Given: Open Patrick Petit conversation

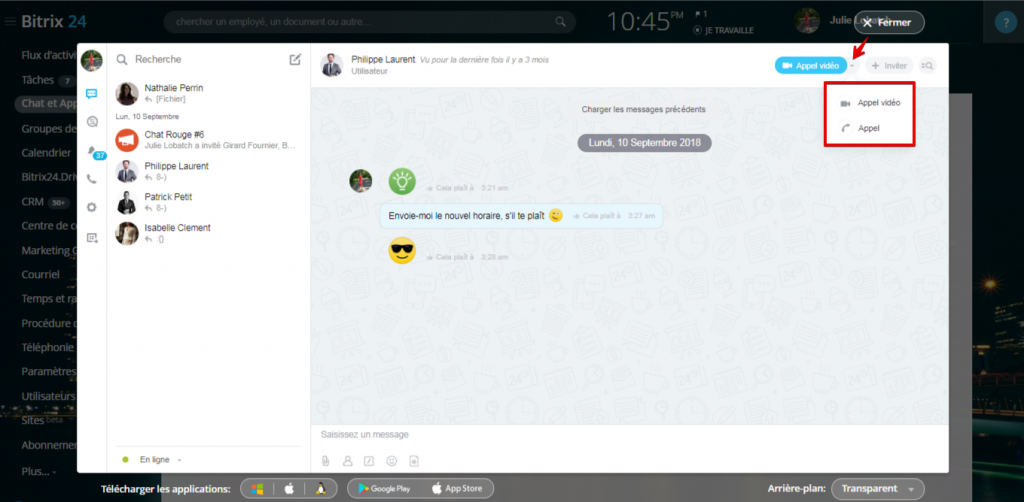Looking at the screenshot, I should (x=208, y=202).
